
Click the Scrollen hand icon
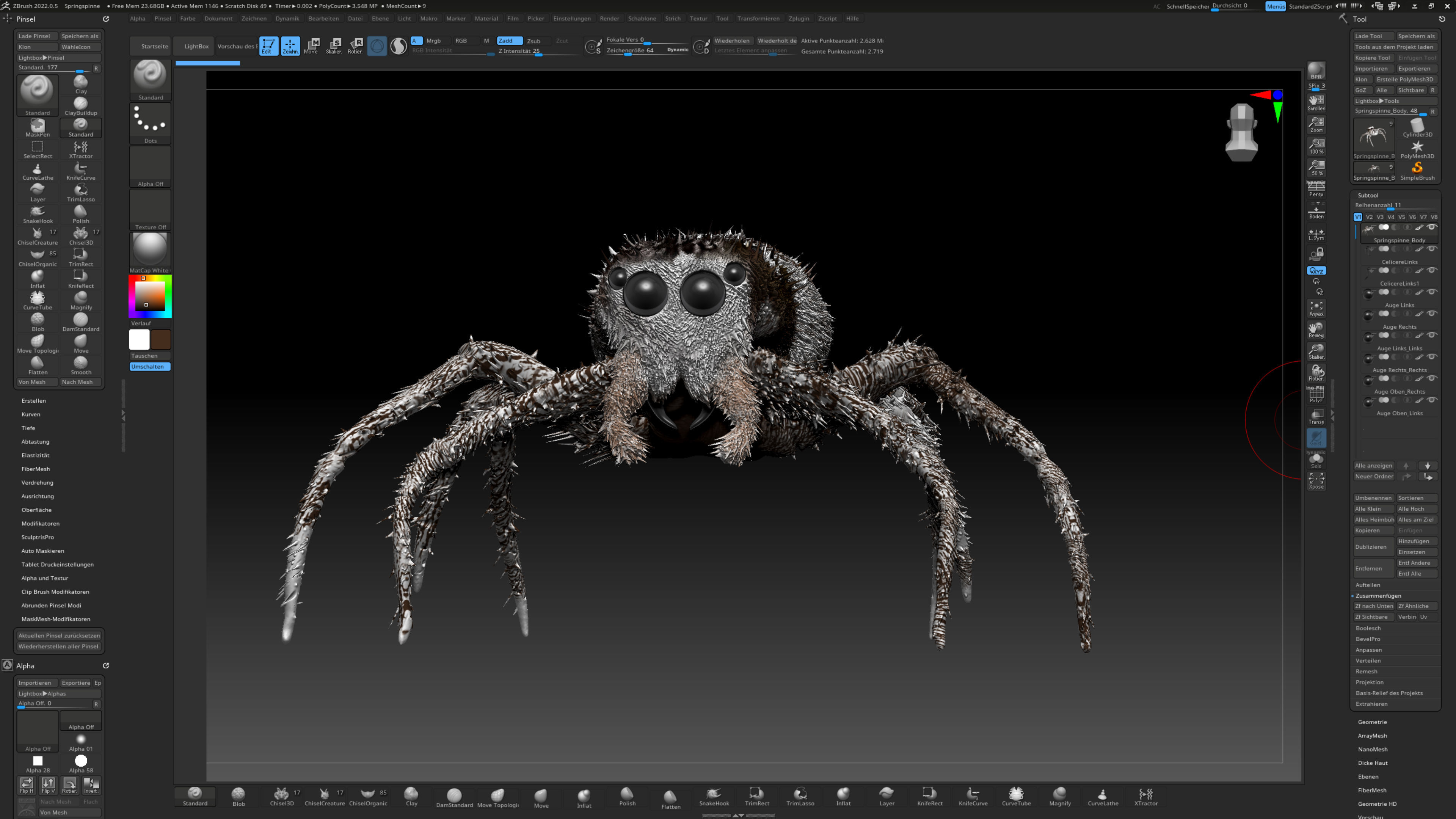(1316, 103)
